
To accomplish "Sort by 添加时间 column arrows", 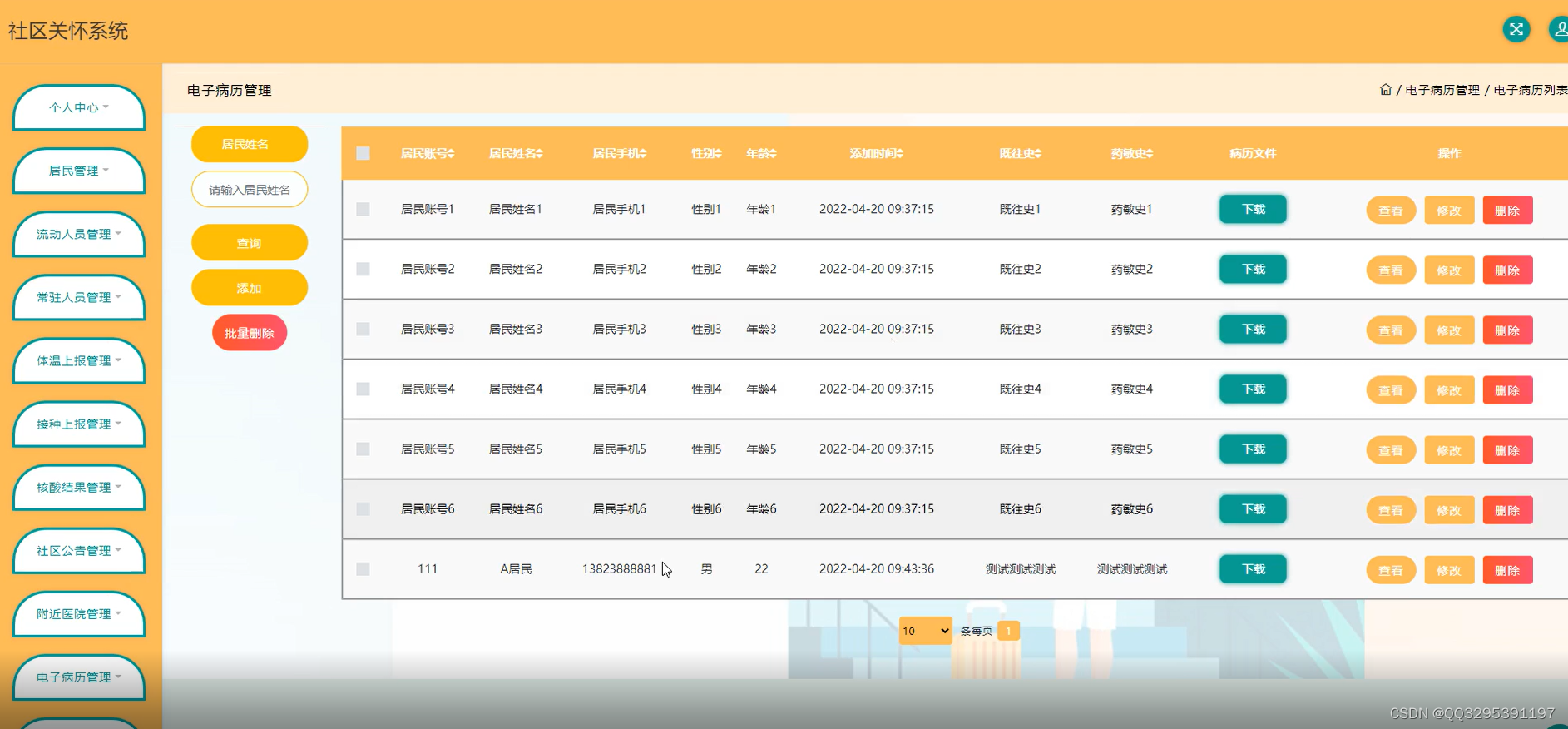I will (900, 154).
